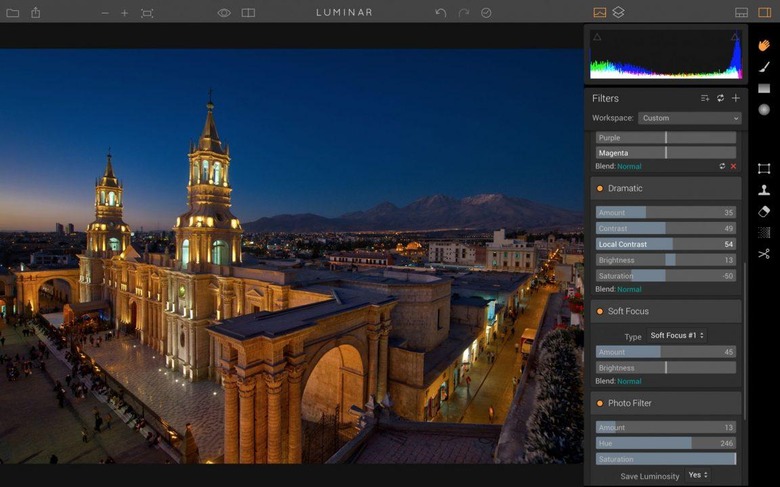The image size is (780, 487).
Task: Open the Workspace Custom dropdown
Action: [x=690, y=118]
